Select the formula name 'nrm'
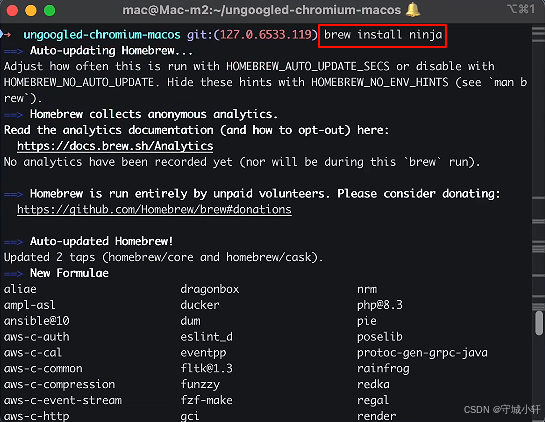545x422 pixels. [x=367, y=289]
